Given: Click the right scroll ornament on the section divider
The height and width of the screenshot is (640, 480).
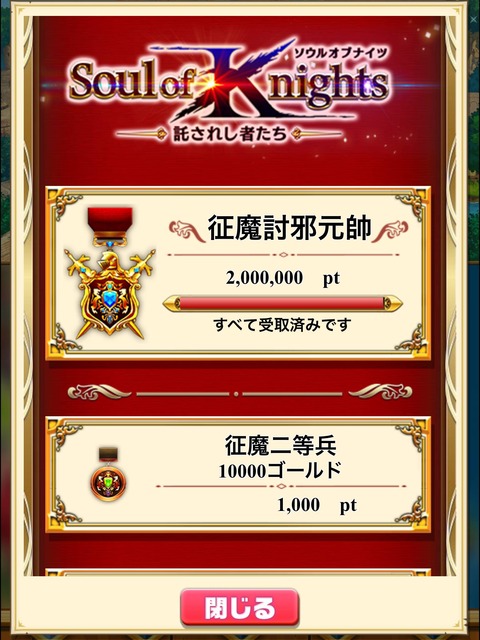Looking at the screenshot, I should pyautogui.click(x=380, y=392).
